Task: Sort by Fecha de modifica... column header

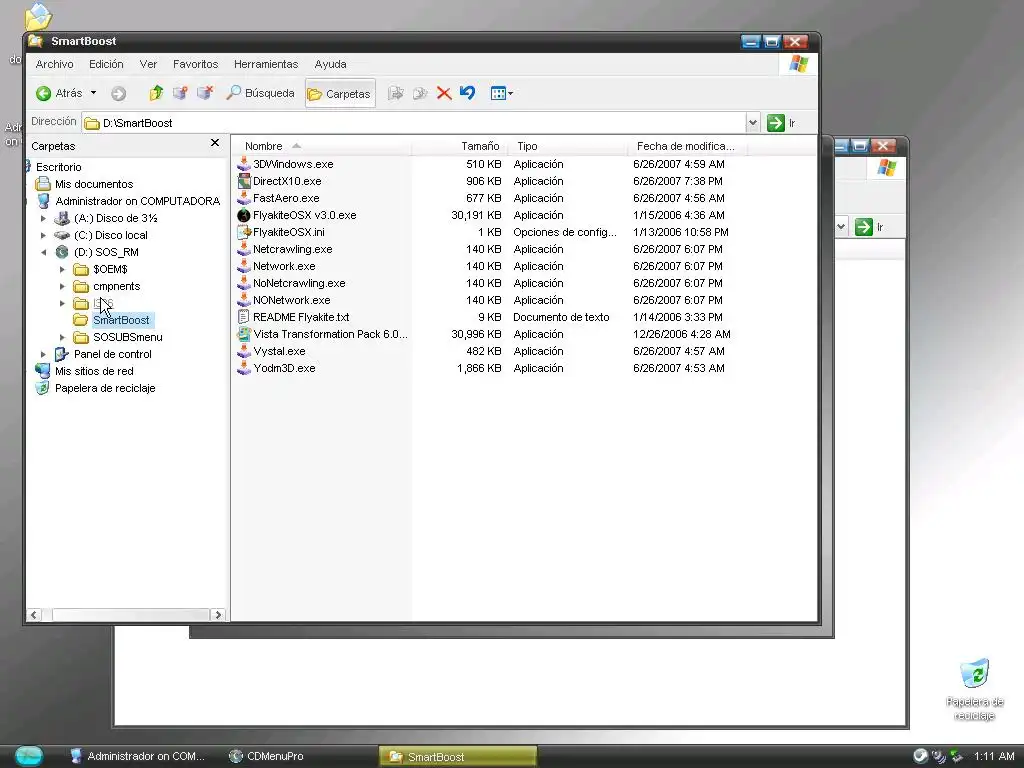Action: pos(686,146)
